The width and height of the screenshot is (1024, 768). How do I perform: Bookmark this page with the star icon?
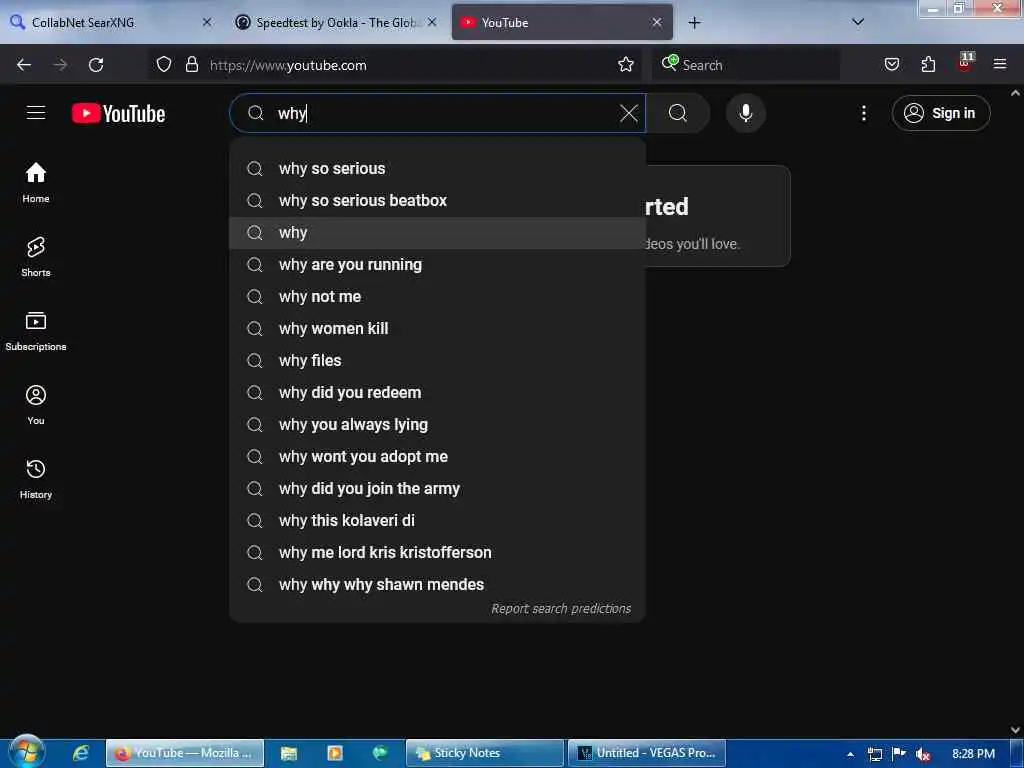tap(626, 65)
